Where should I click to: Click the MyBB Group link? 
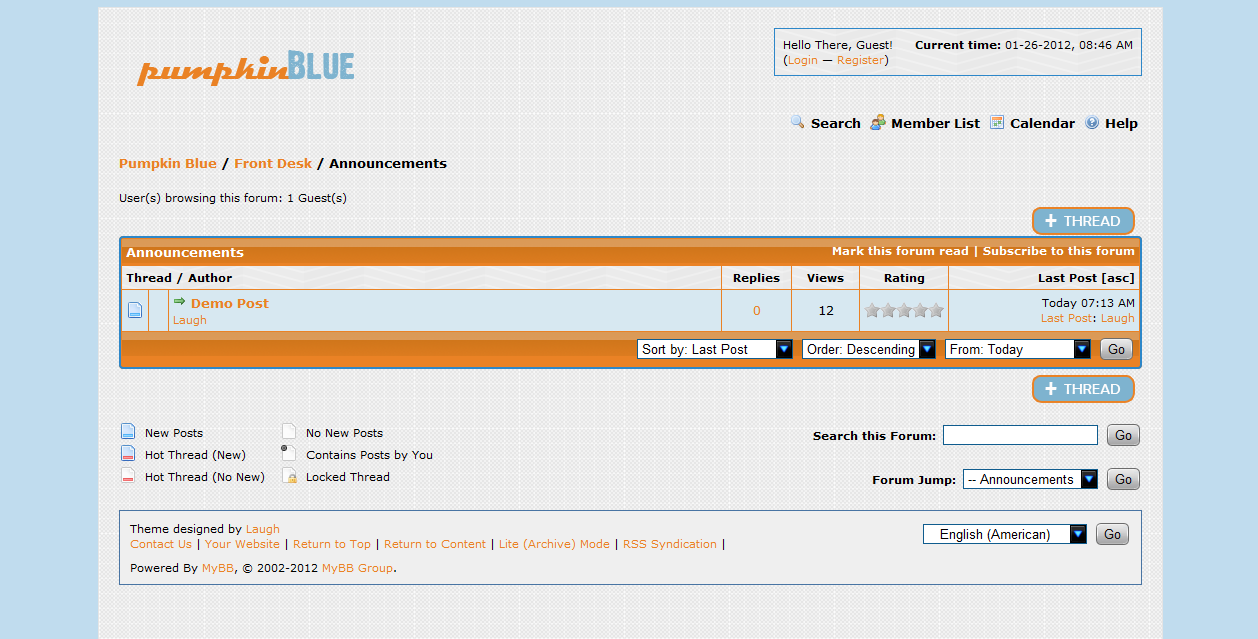(357, 568)
